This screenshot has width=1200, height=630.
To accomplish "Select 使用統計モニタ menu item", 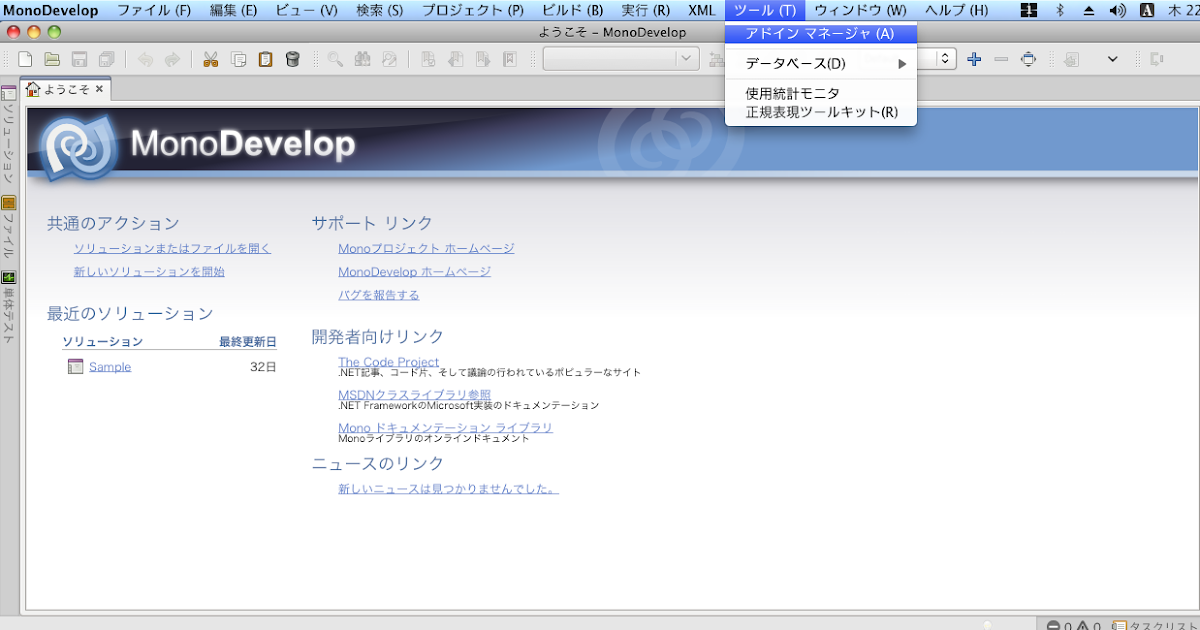I will coord(821,93).
